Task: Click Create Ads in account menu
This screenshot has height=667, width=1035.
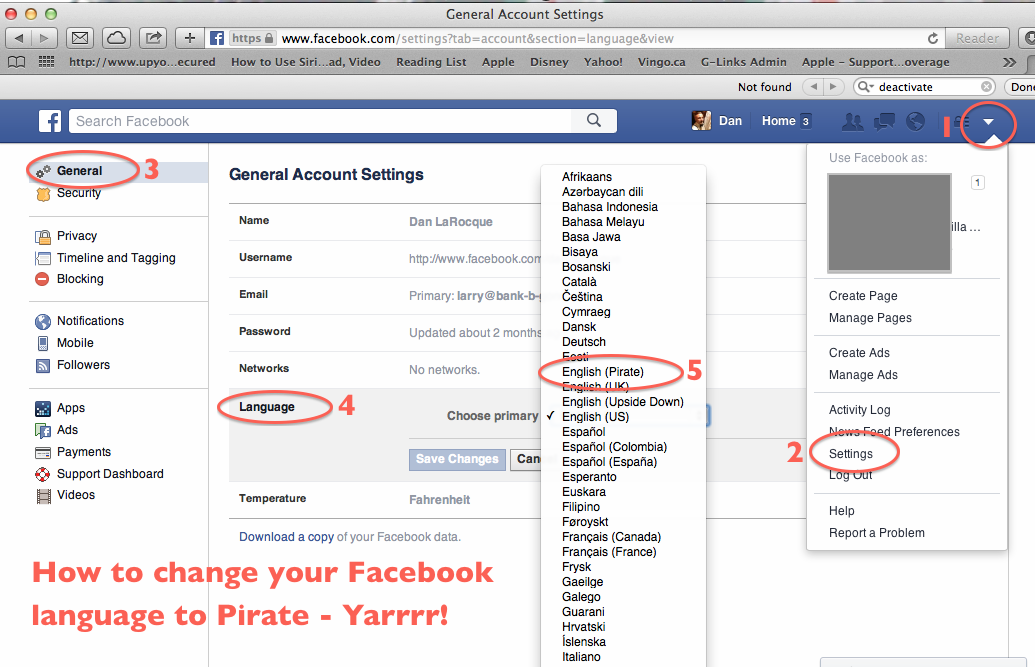Action: coord(859,353)
